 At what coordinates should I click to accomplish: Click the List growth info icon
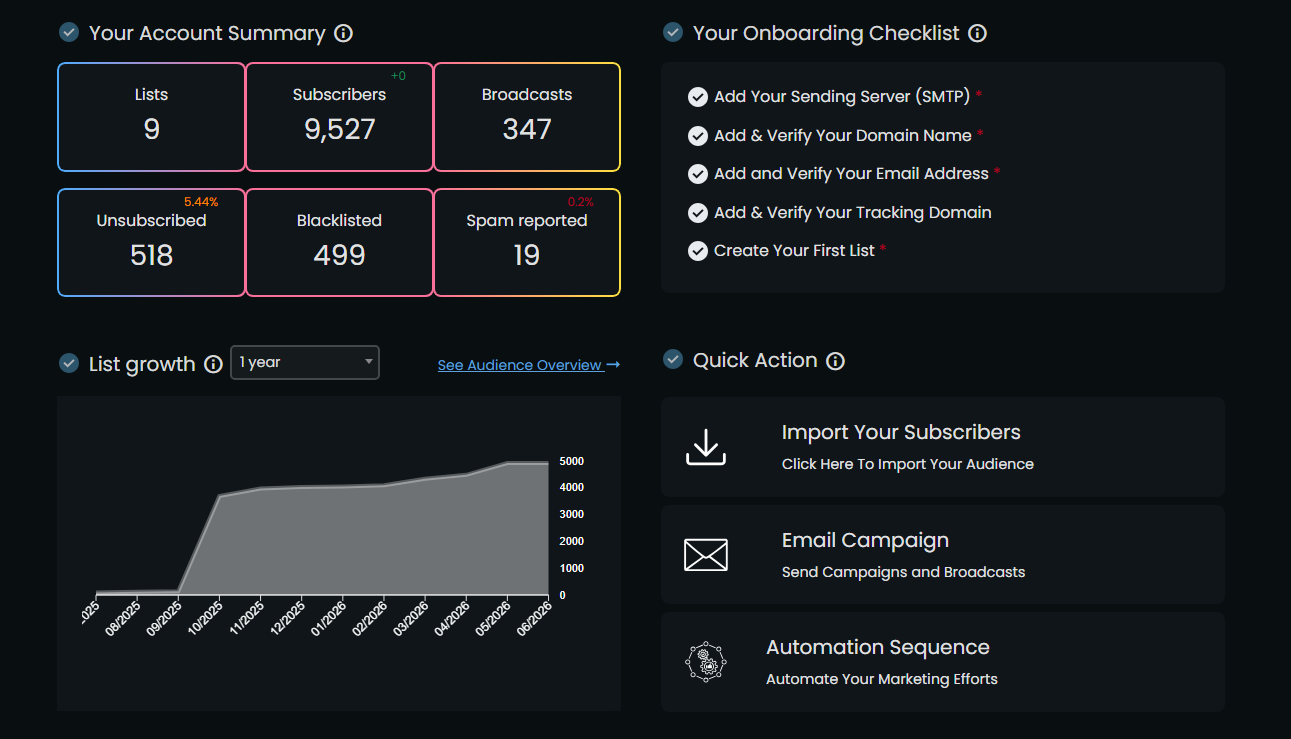point(213,364)
